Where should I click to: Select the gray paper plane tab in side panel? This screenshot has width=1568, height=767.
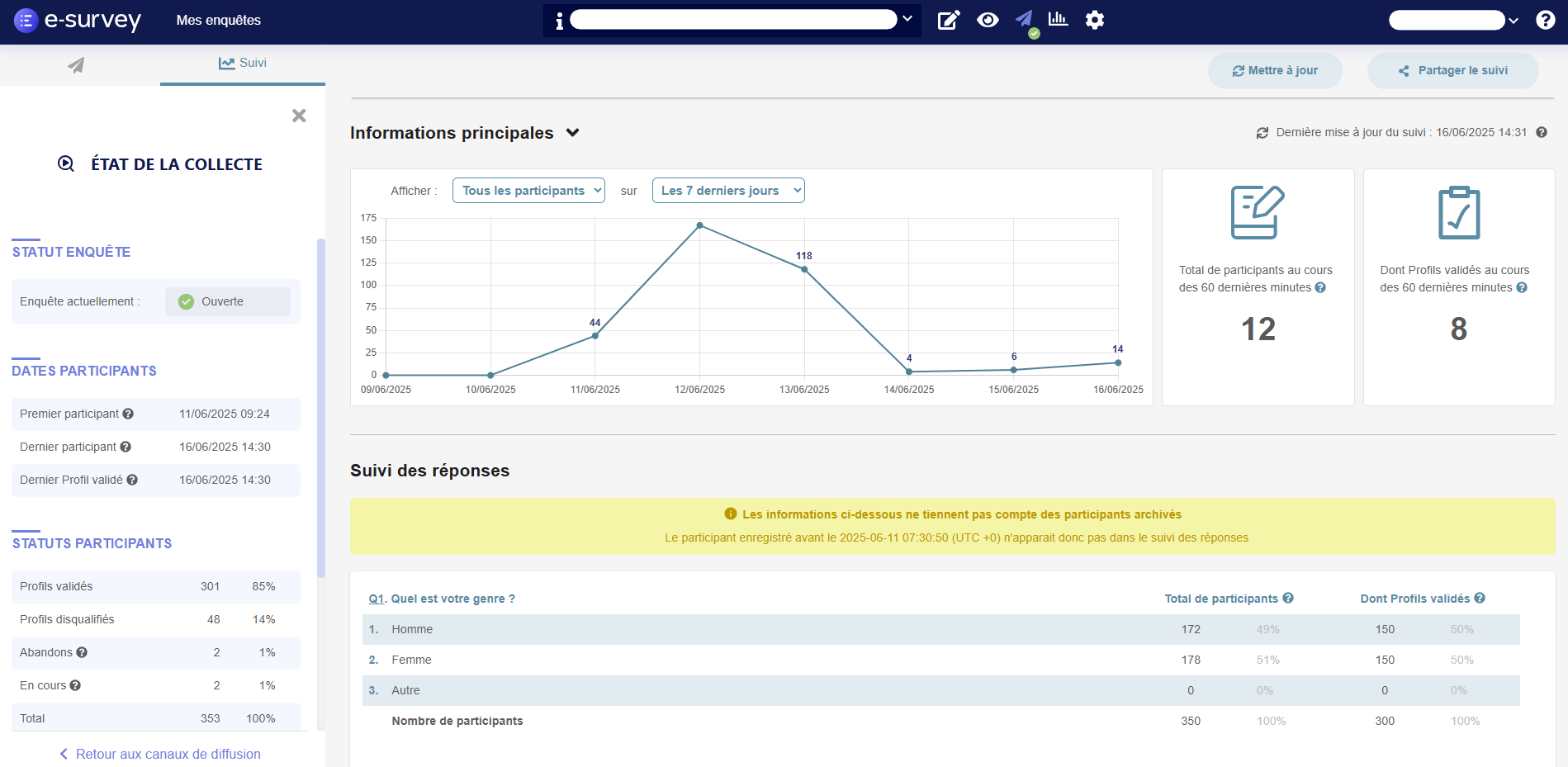pos(76,64)
